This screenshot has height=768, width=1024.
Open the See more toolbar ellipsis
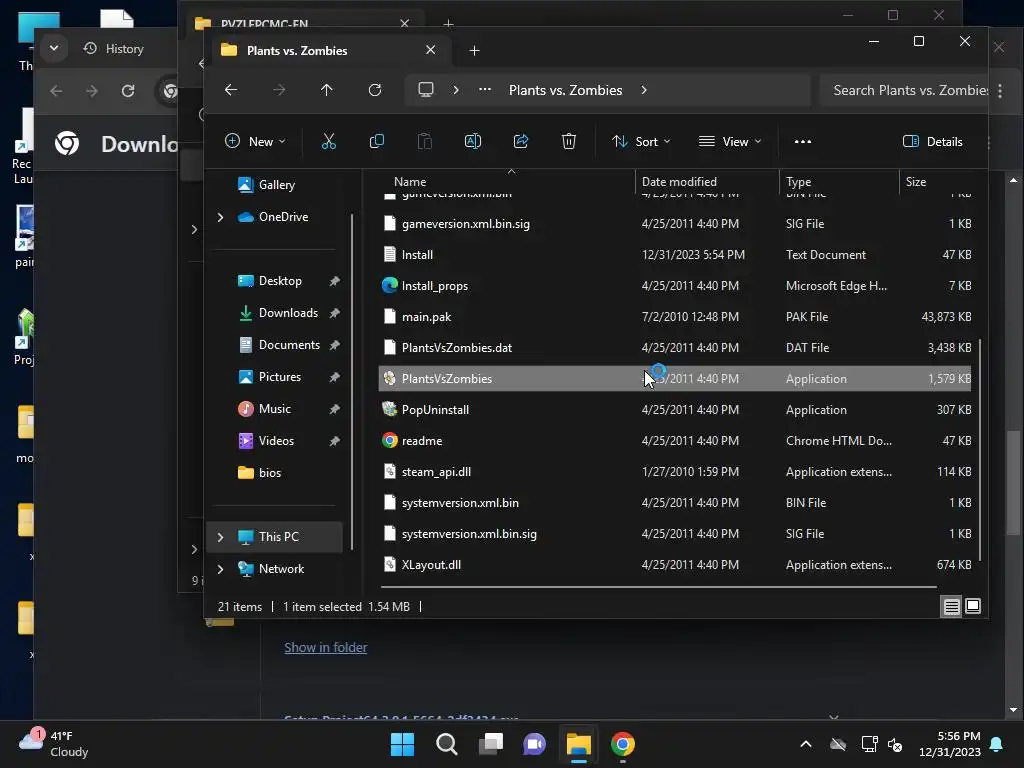(803, 142)
